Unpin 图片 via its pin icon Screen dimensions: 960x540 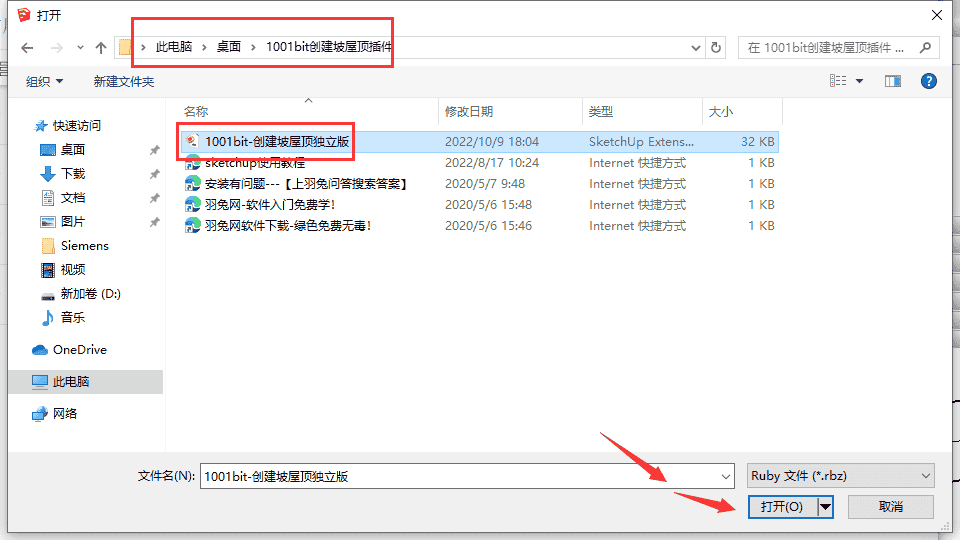coord(154,222)
